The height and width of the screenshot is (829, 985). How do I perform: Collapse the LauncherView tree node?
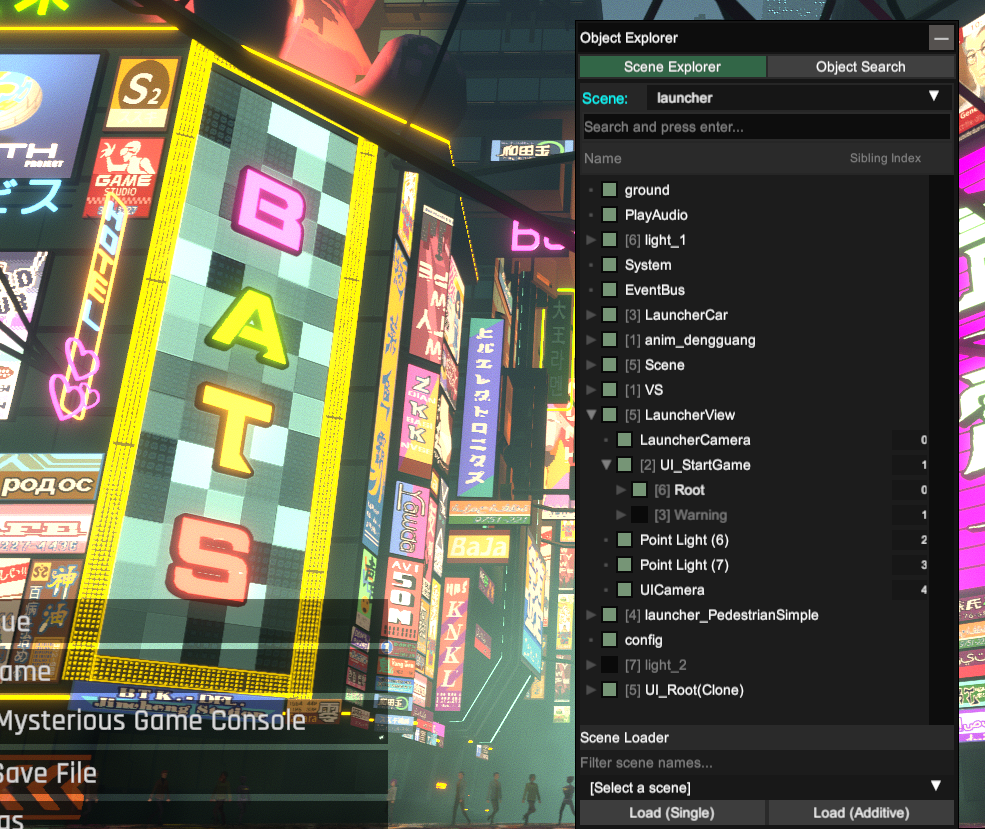click(x=591, y=415)
